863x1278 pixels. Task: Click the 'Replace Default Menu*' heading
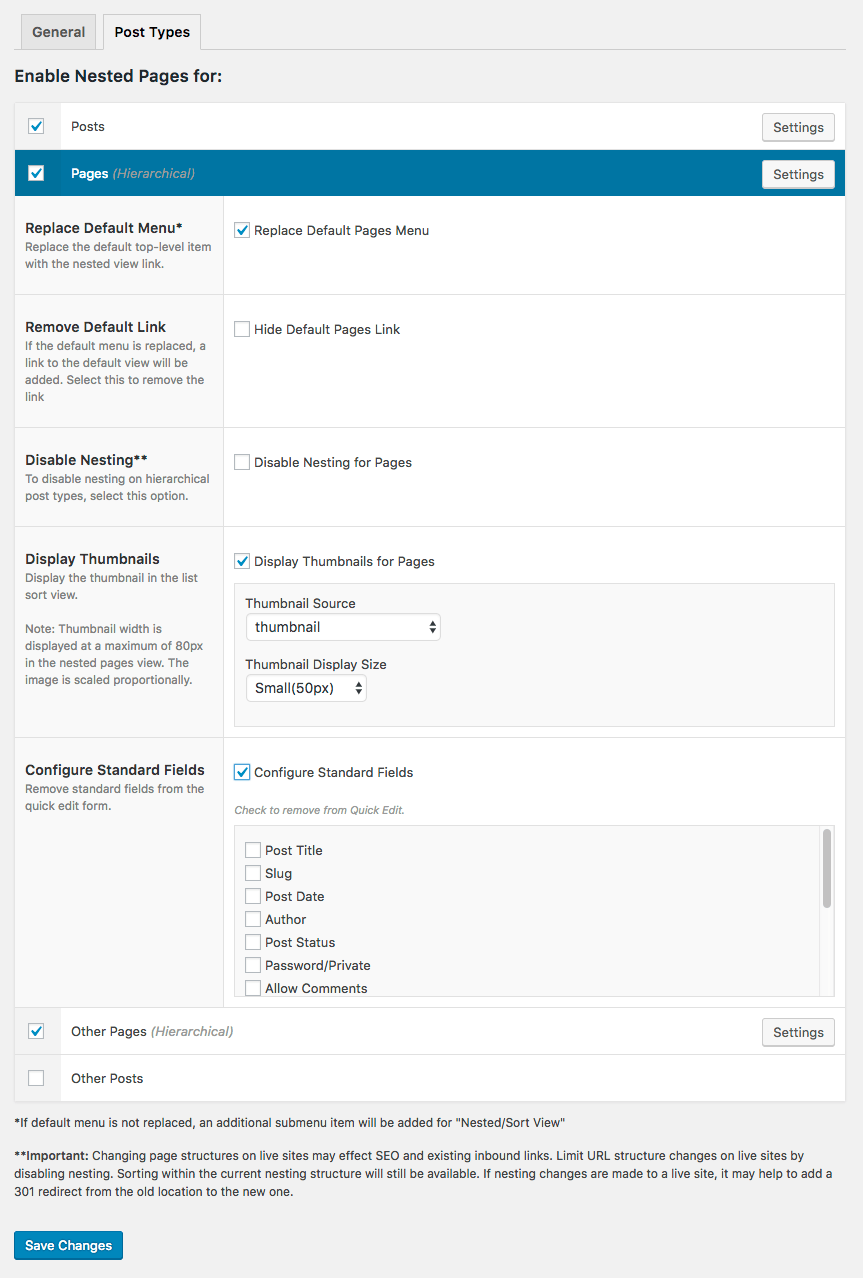(x=104, y=228)
